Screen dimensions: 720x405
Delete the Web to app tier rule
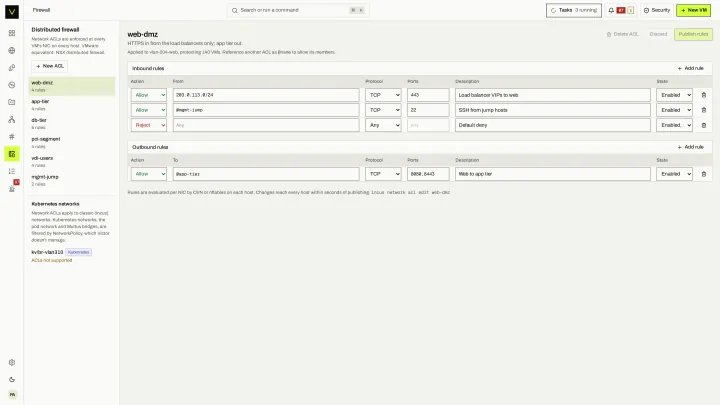point(703,174)
